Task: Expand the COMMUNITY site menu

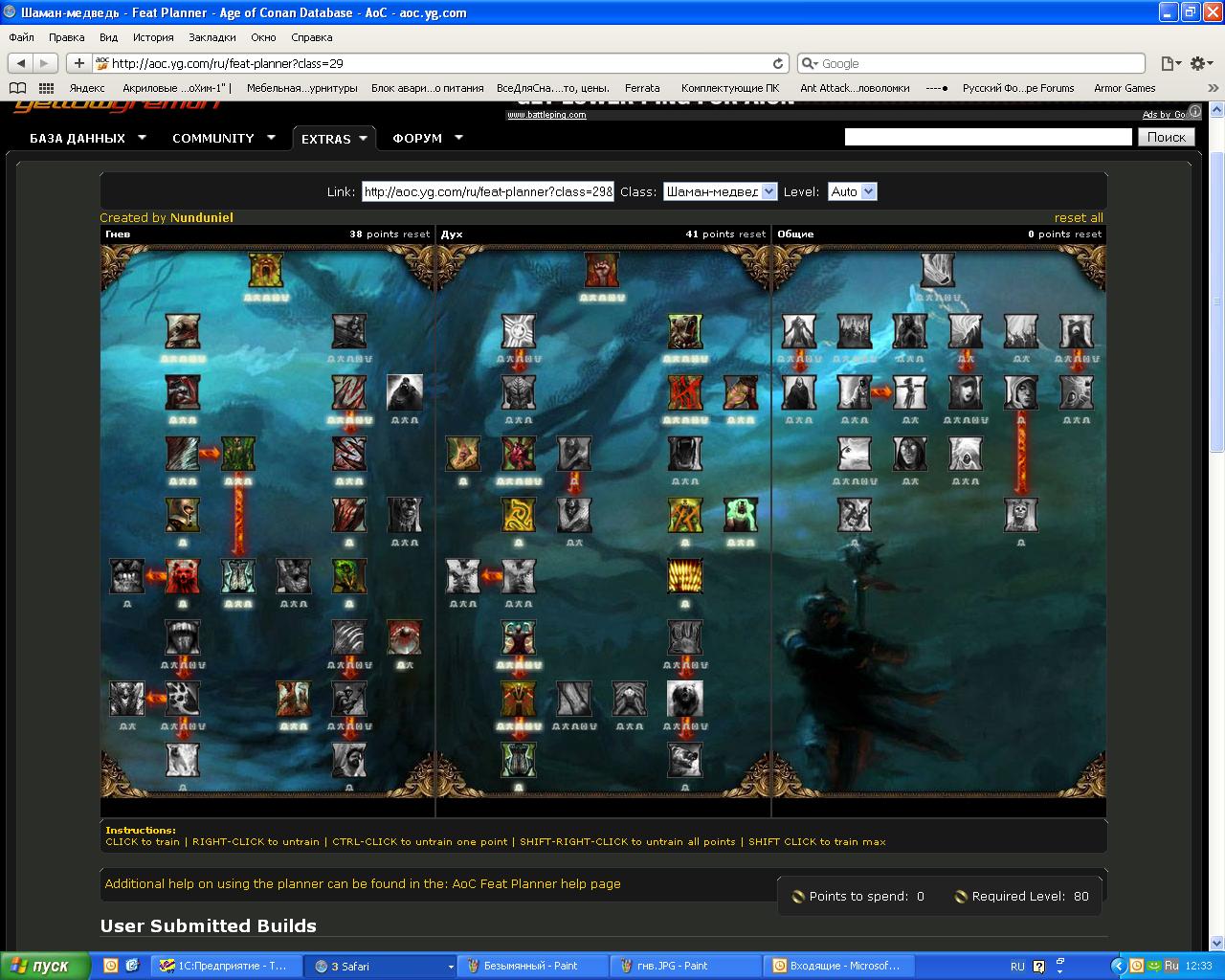Action: click(x=224, y=138)
